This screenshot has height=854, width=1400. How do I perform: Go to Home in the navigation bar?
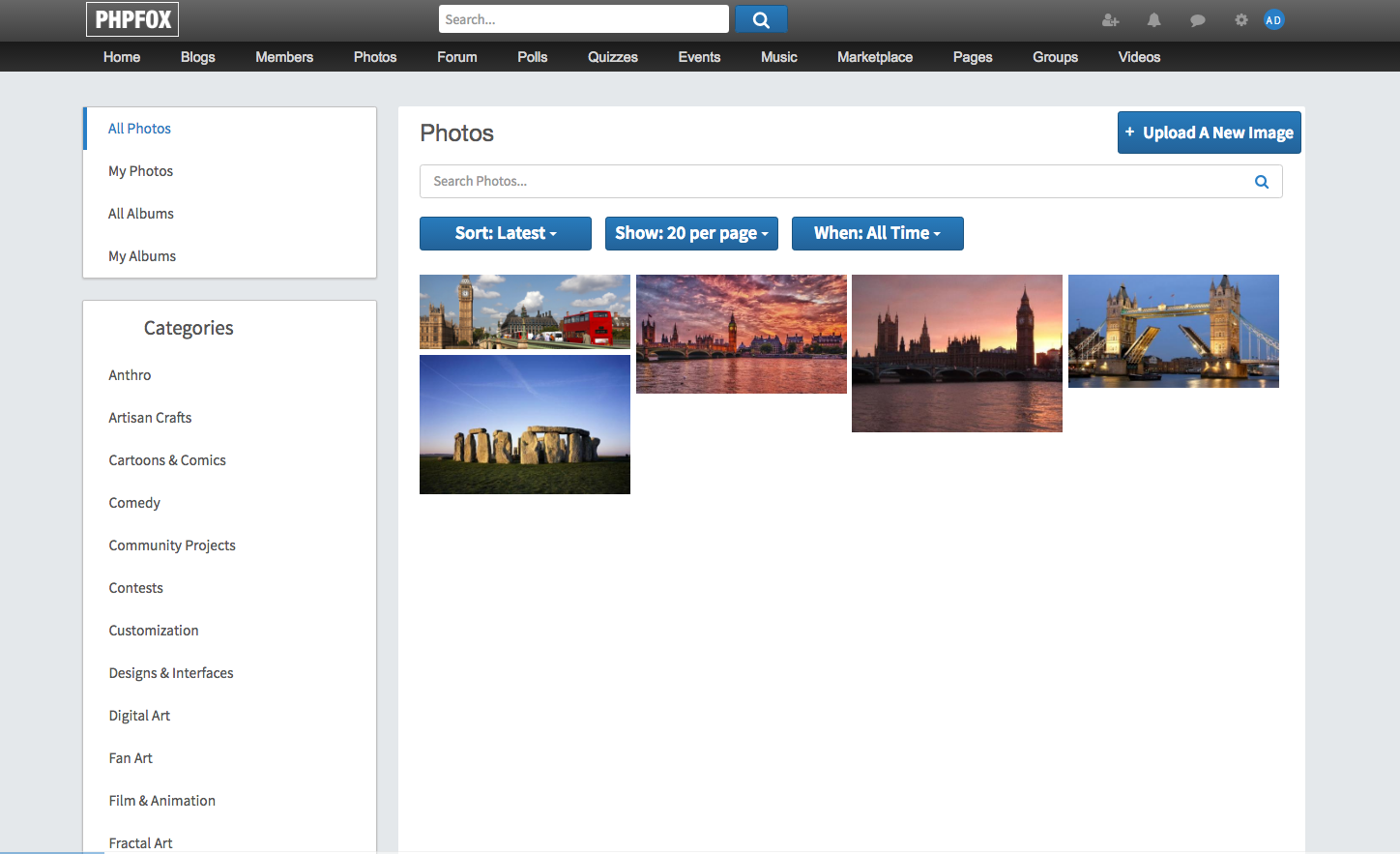pos(122,57)
